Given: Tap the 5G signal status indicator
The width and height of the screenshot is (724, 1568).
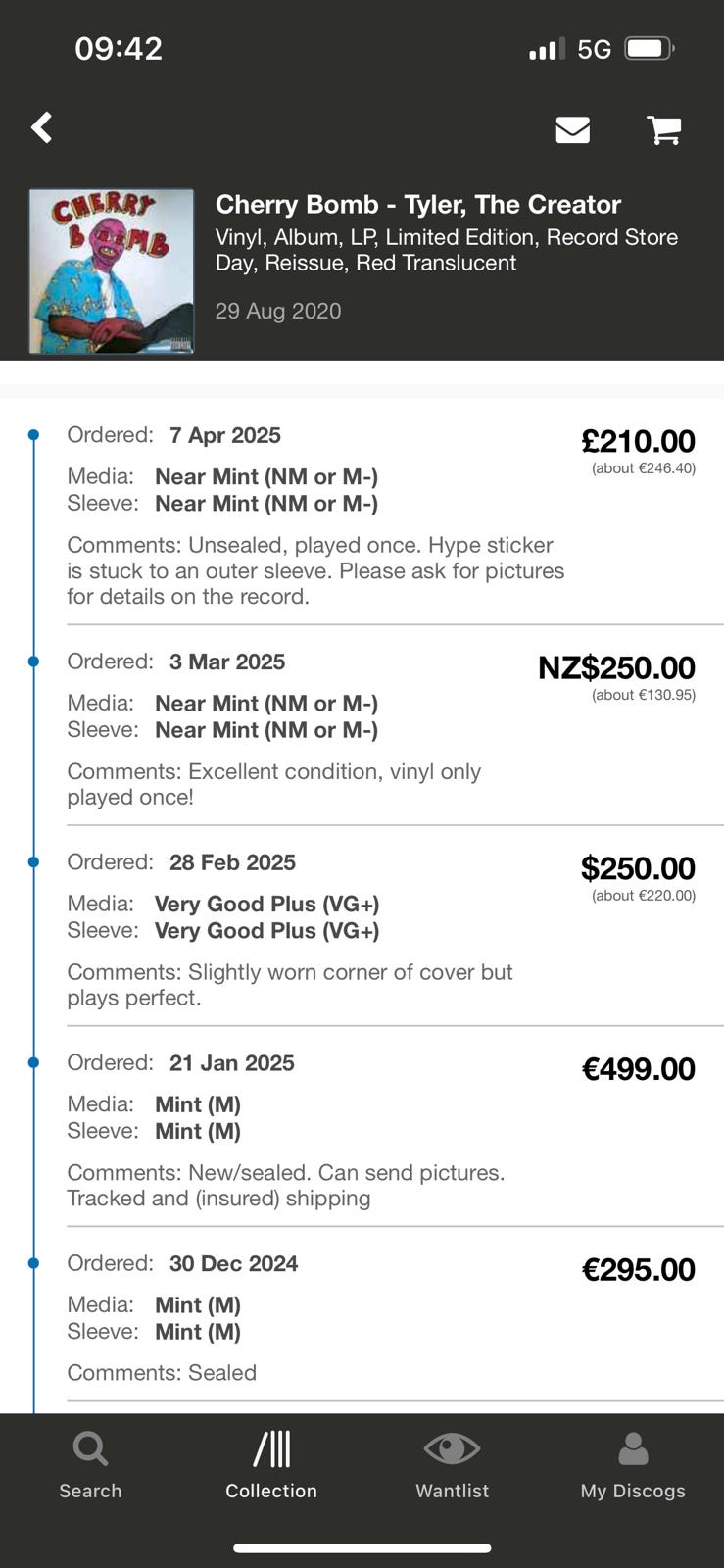Looking at the screenshot, I should click(594, 49).
